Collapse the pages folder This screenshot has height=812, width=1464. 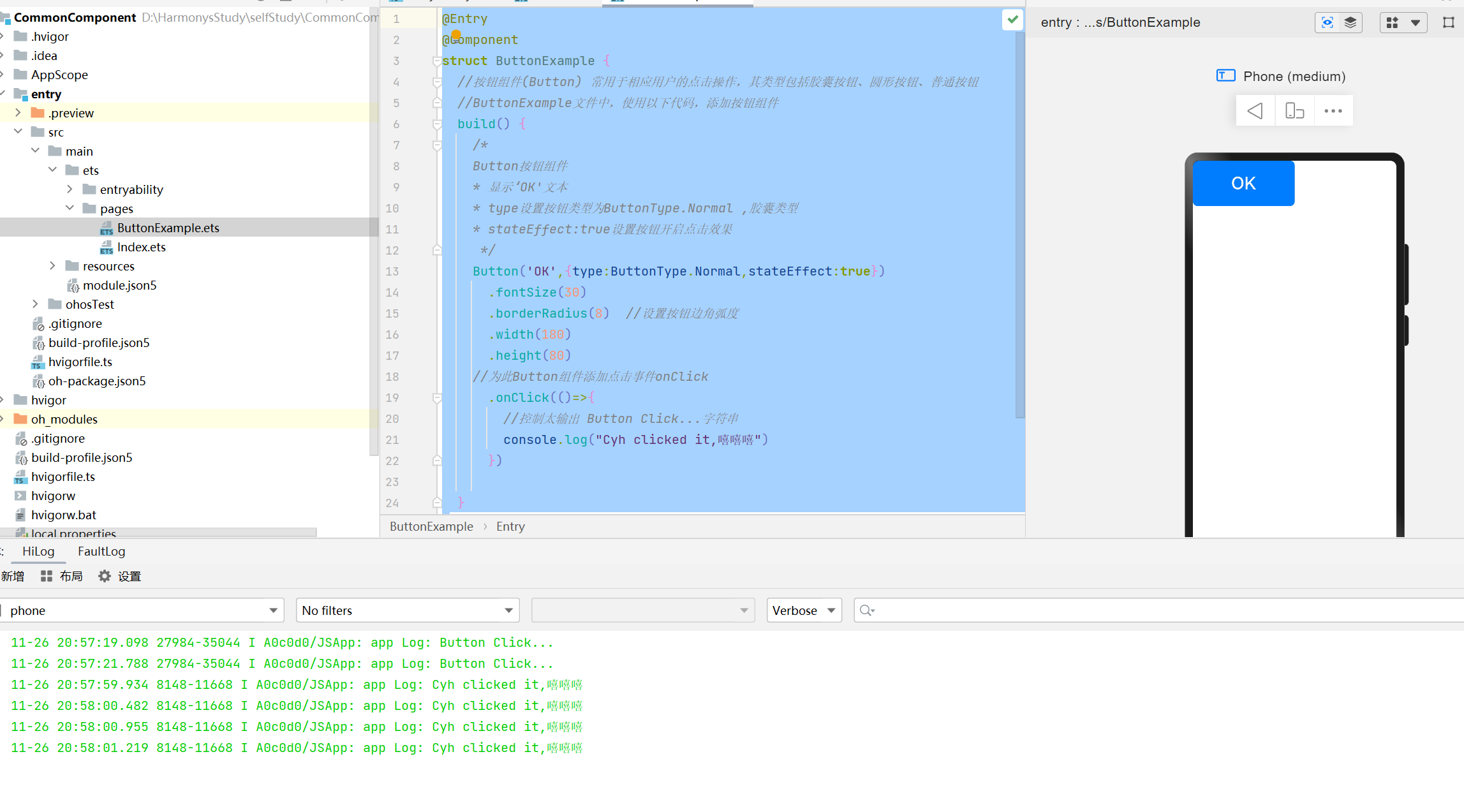[x=70, y=209]
